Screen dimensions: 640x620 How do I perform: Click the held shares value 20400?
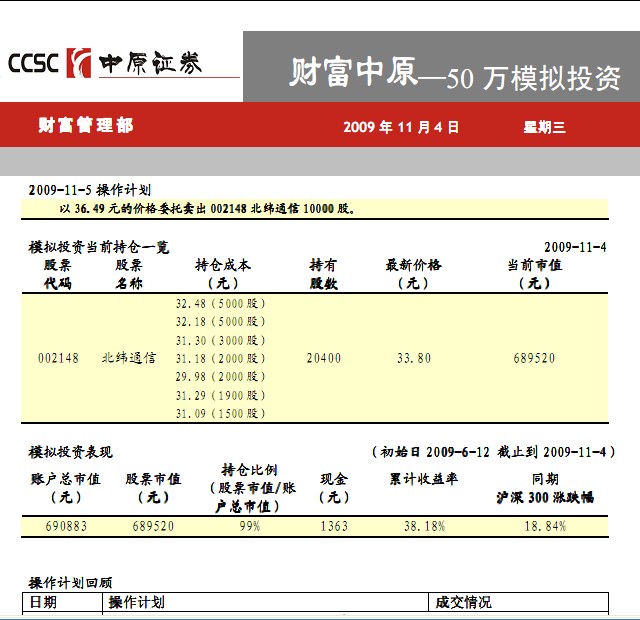click(x=323, y=358)
